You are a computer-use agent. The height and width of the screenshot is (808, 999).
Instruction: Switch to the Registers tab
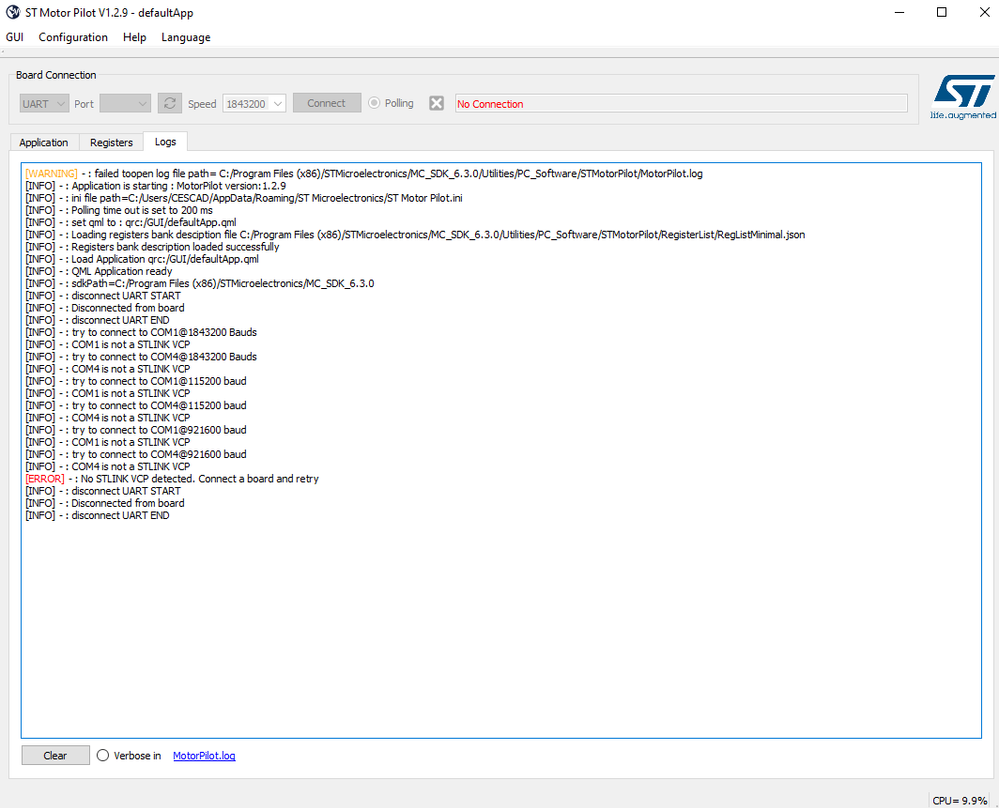tap(111, 142)
